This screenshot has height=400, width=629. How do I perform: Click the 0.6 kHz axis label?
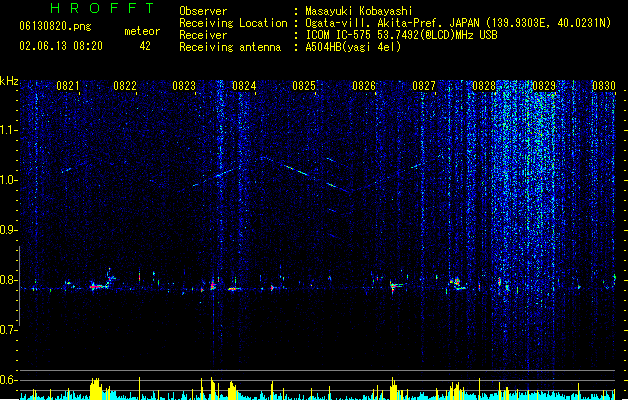[x=7, y=380]
